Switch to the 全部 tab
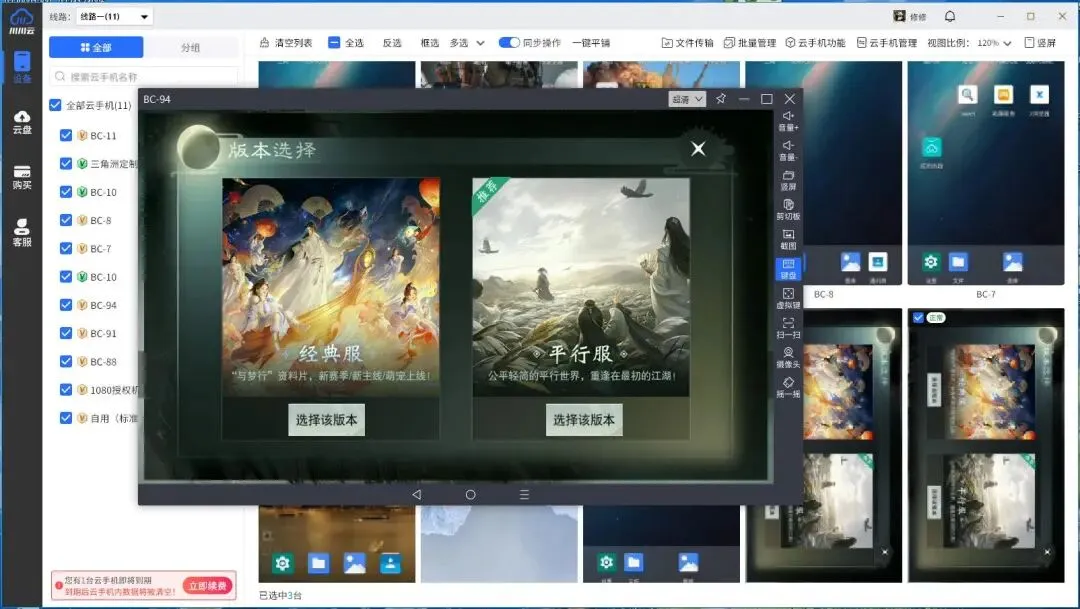 [x=96, y=48]
